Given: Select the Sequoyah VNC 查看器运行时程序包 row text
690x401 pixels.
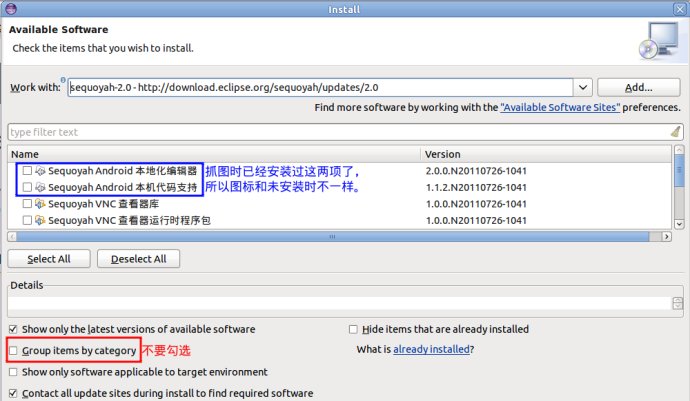Looking at the screenshot, I should [129, 220].
